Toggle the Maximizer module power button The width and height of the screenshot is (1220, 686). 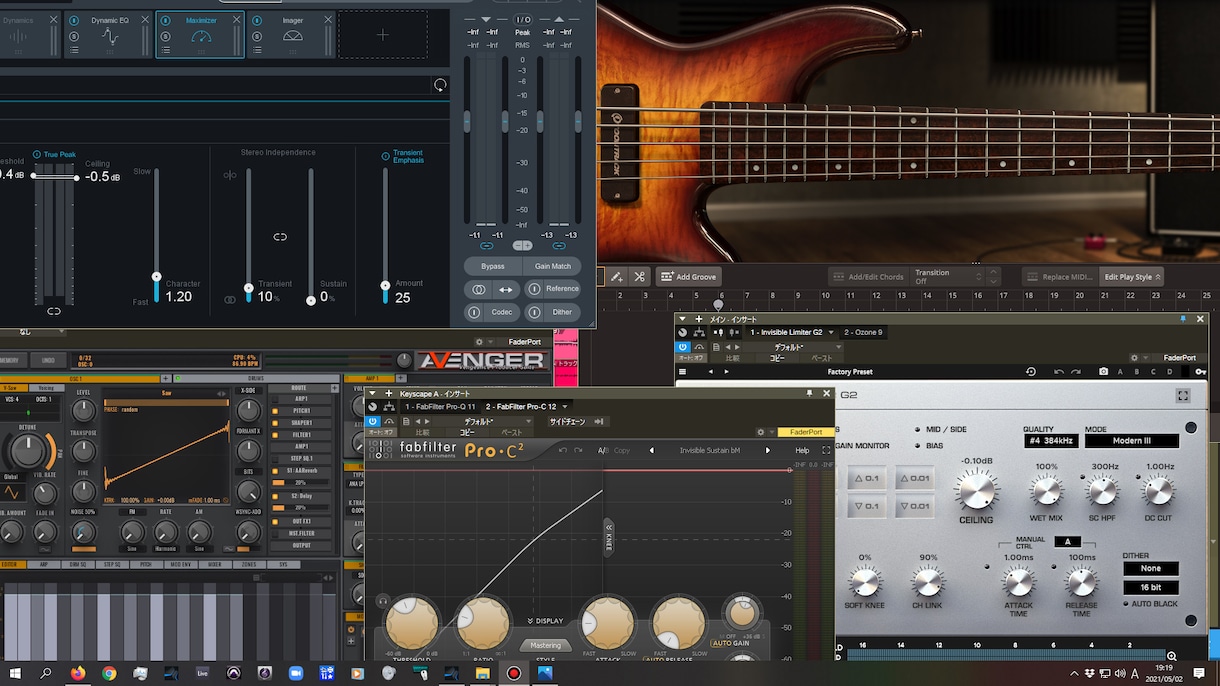pos(166,20)
